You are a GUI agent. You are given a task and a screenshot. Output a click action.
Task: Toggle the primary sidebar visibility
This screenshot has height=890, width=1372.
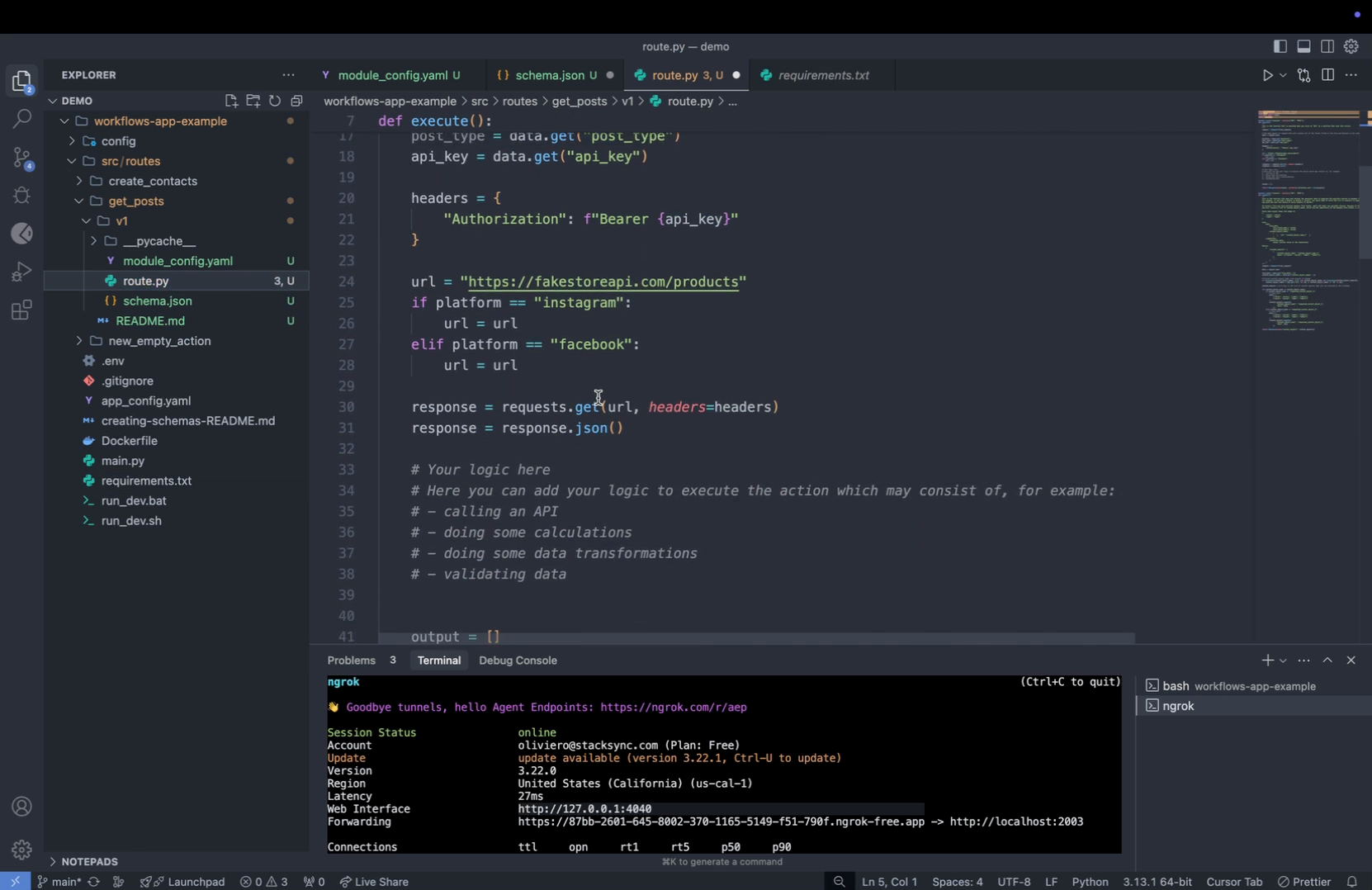pyautogui.click(x=1280, y=47)
